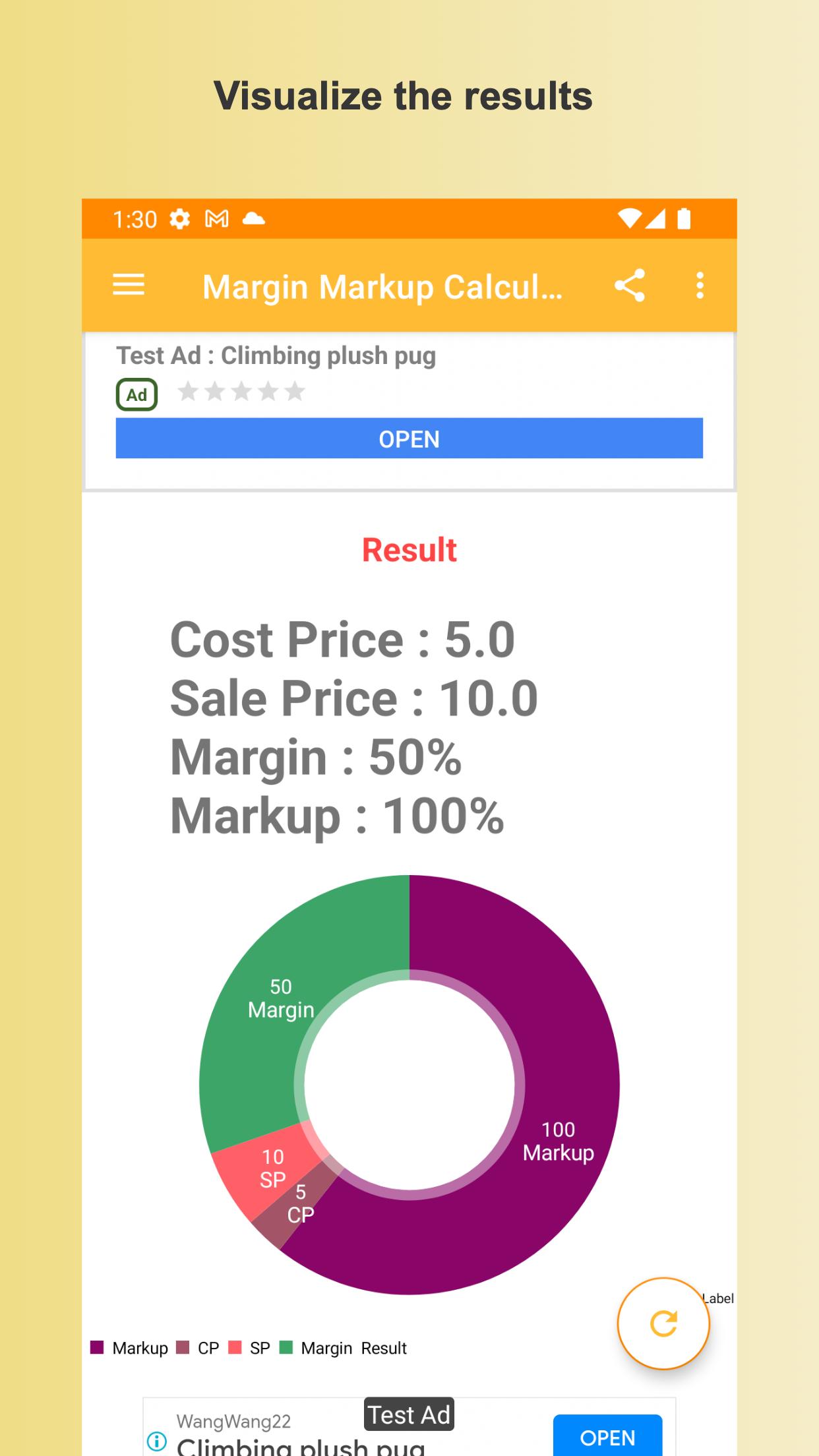Tap the star rating in ad
Image resolution: width=819 pixels, height=1456 pixels.
coord(241,392)
